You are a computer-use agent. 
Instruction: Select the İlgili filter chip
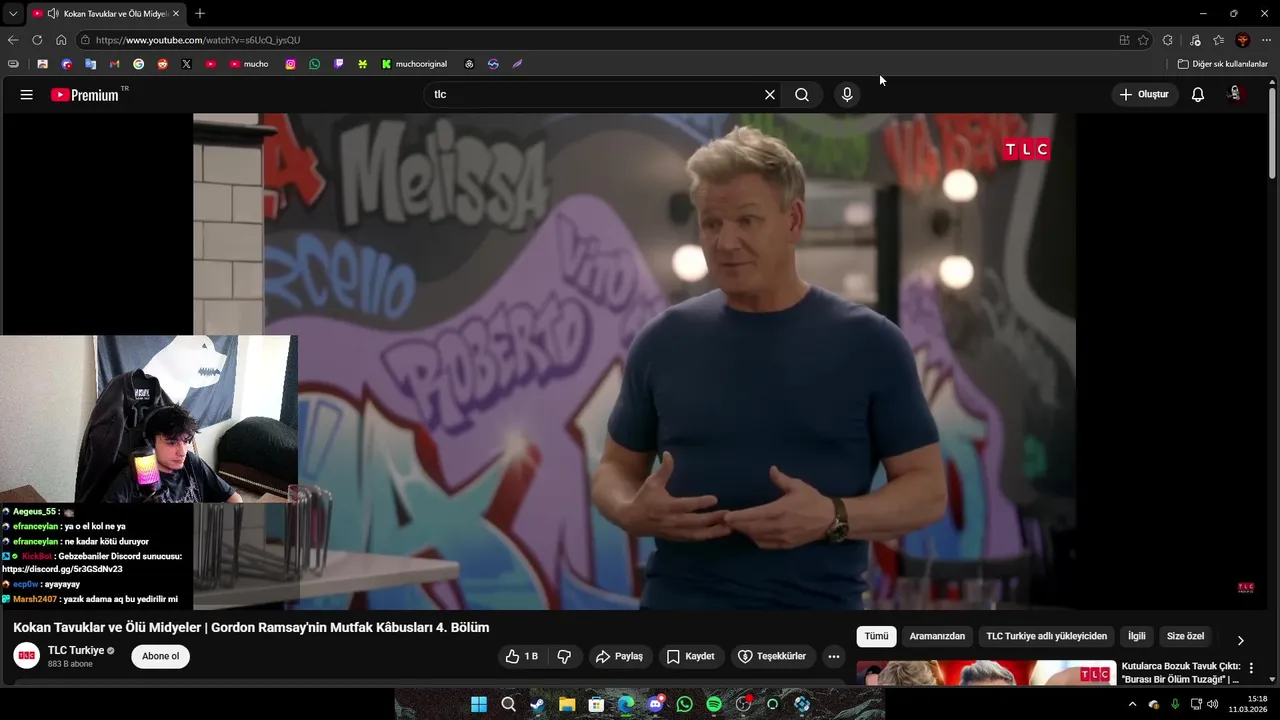[1137, 637]
